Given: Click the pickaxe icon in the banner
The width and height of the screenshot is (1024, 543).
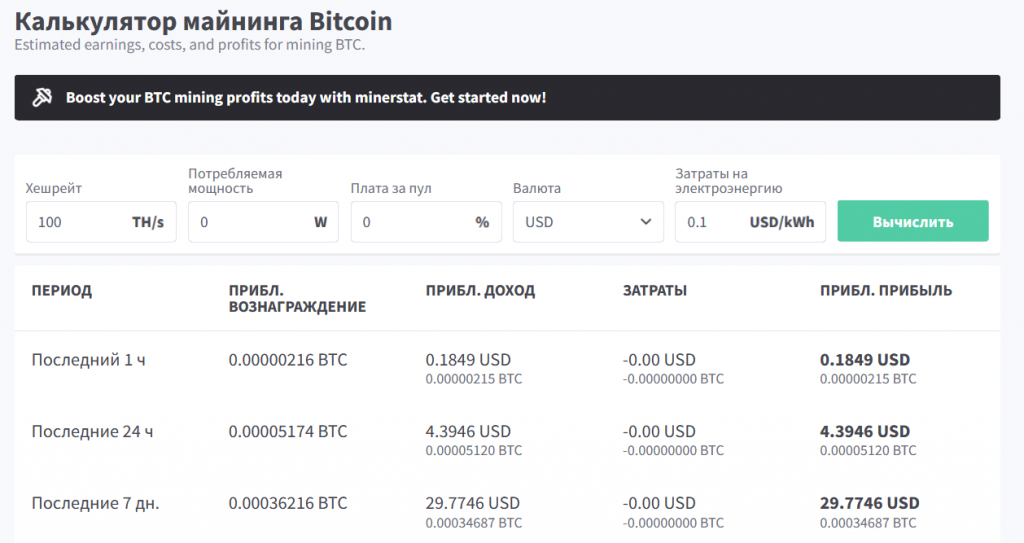Looking at the screenshot, I should tap(43, 98).
